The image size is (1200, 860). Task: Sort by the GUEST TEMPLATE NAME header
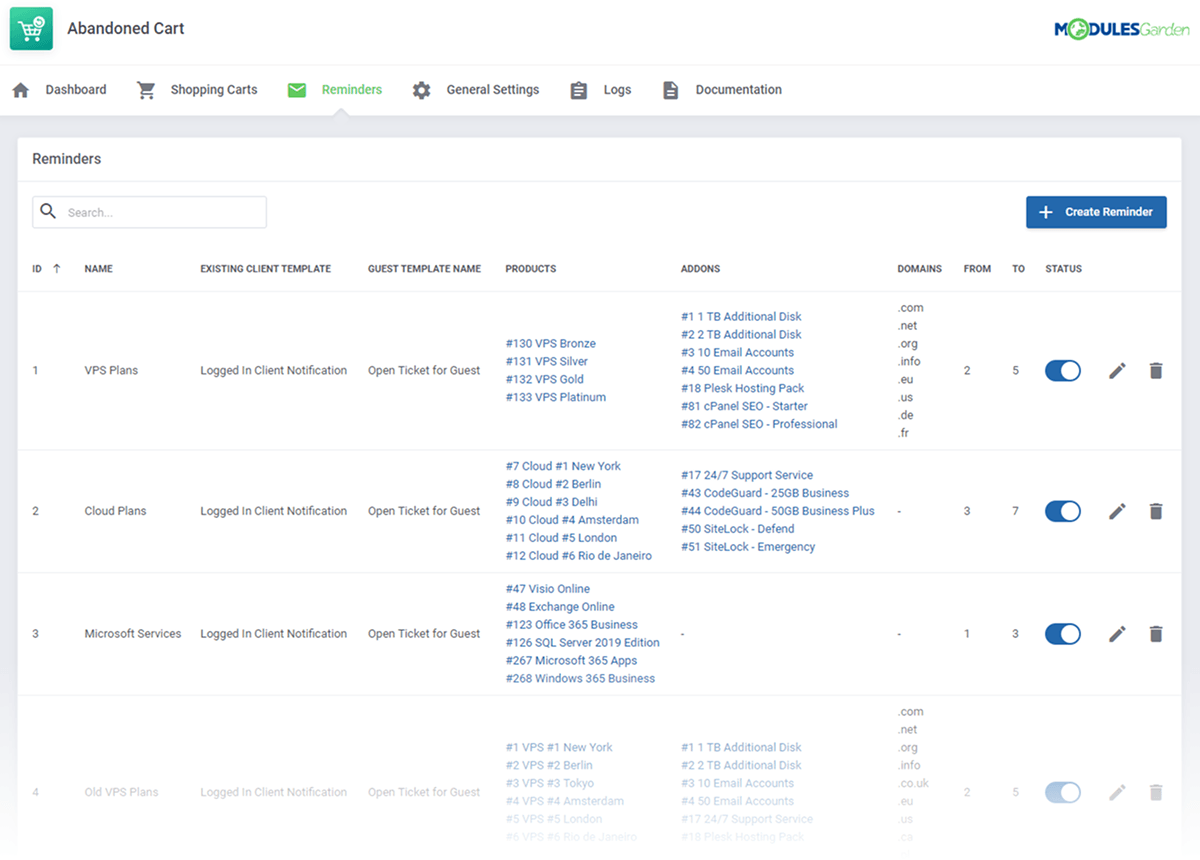tap(424, 269)
